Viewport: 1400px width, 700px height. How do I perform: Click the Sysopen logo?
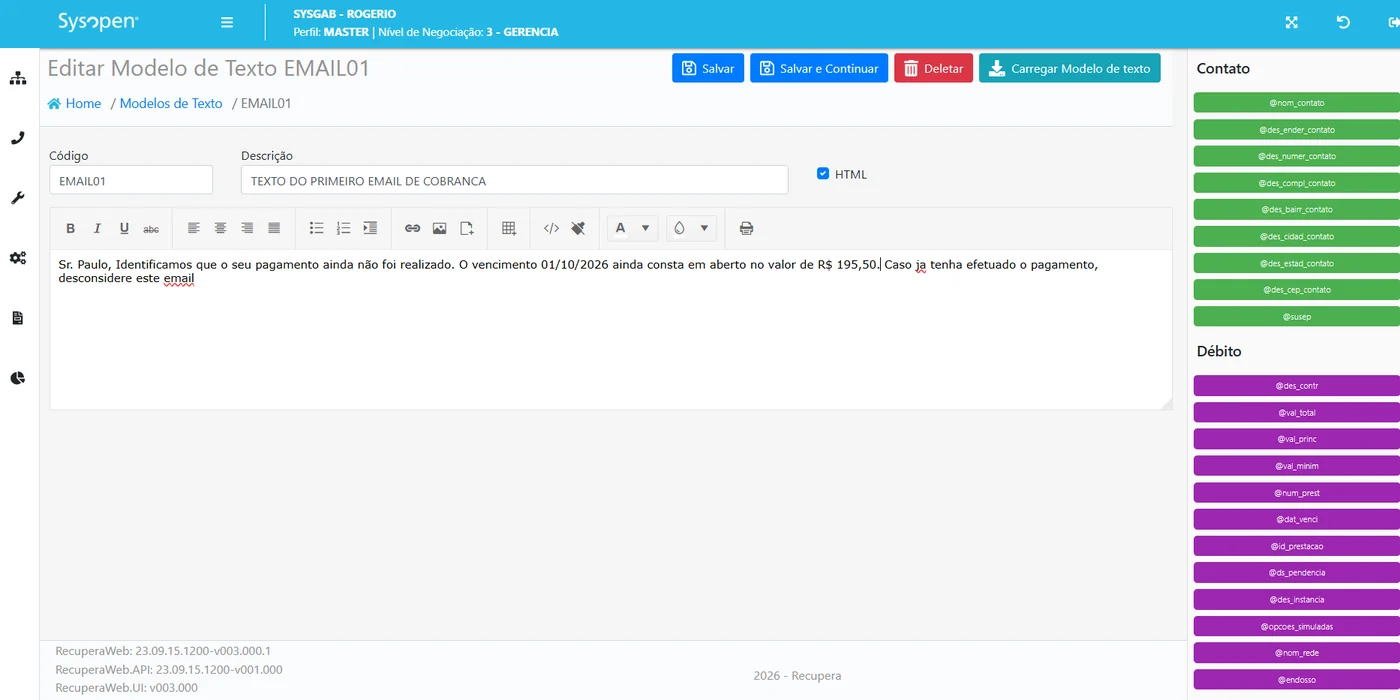tap(98, 22)
